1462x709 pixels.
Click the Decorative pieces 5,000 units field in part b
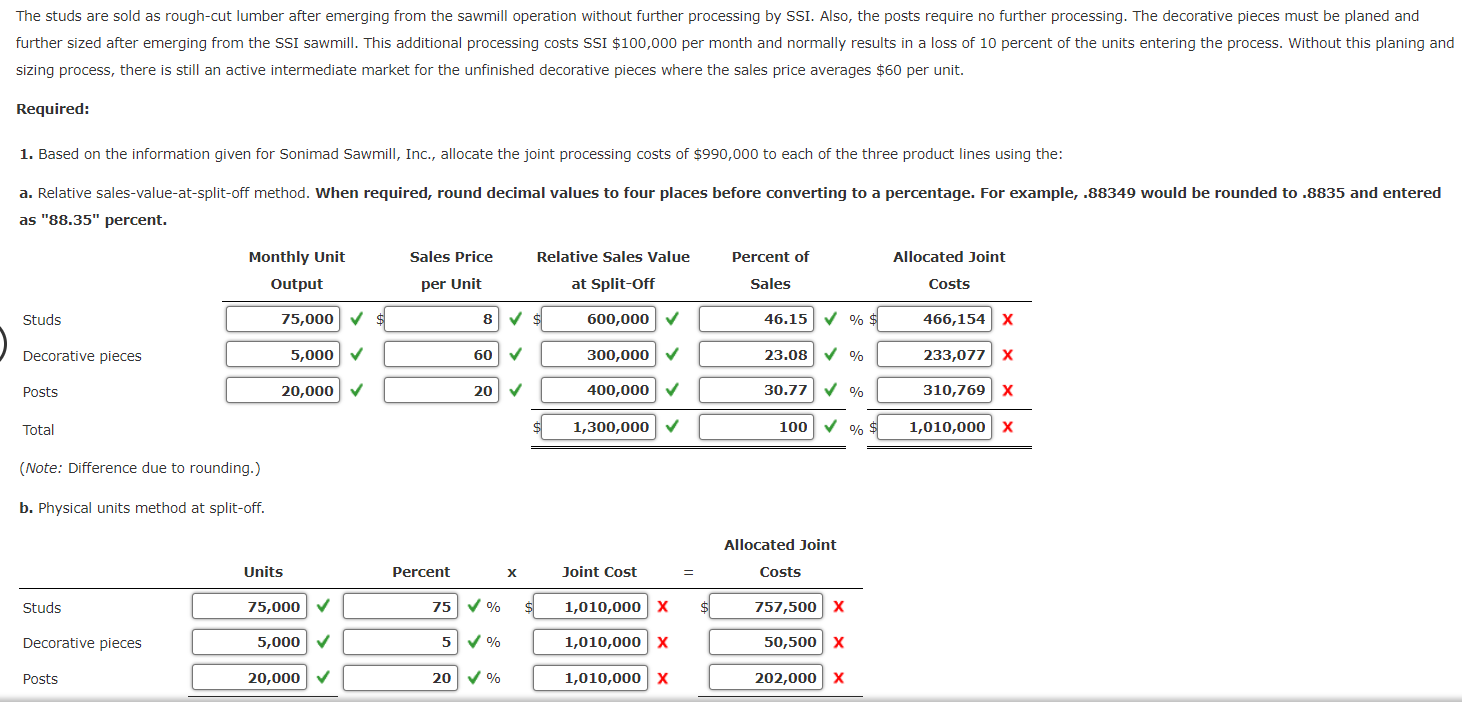248,642
